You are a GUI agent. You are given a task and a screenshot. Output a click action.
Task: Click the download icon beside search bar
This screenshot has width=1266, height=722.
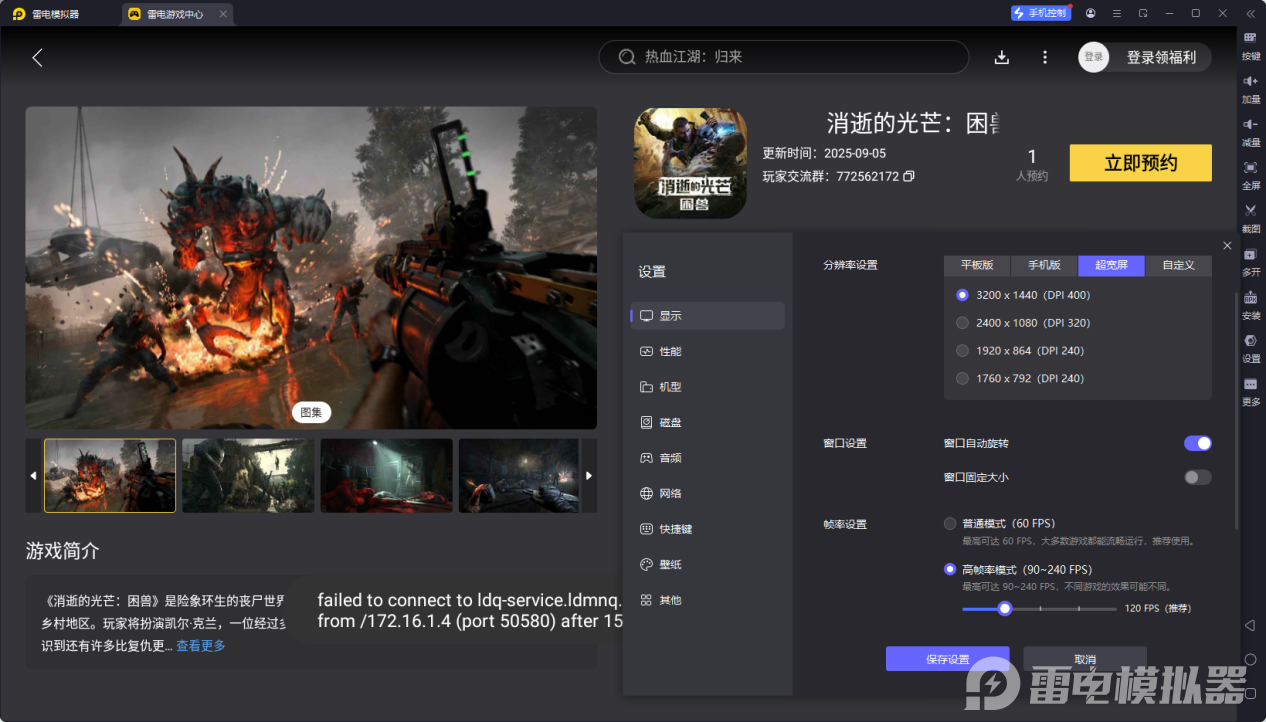[x=1001, y=57]
